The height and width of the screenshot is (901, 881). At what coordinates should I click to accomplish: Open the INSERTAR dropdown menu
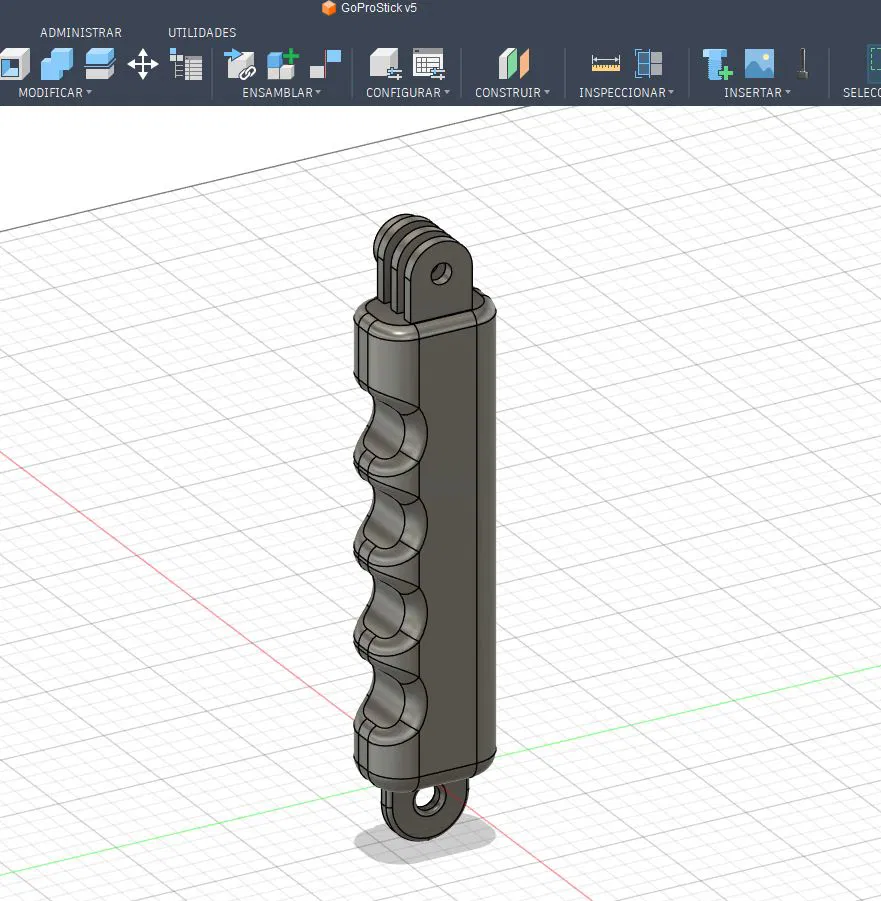[x=757, y=93]
